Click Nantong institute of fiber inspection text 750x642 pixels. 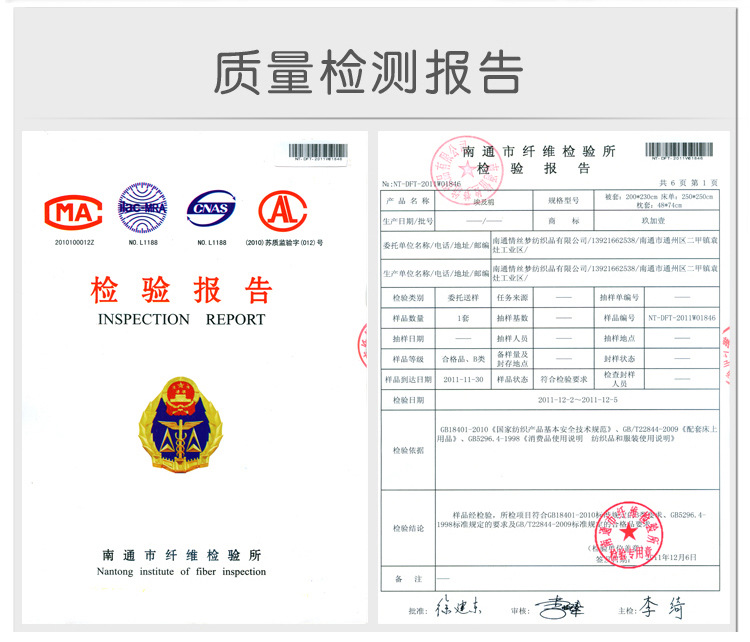pyautogui.click(x=181, y=572)
